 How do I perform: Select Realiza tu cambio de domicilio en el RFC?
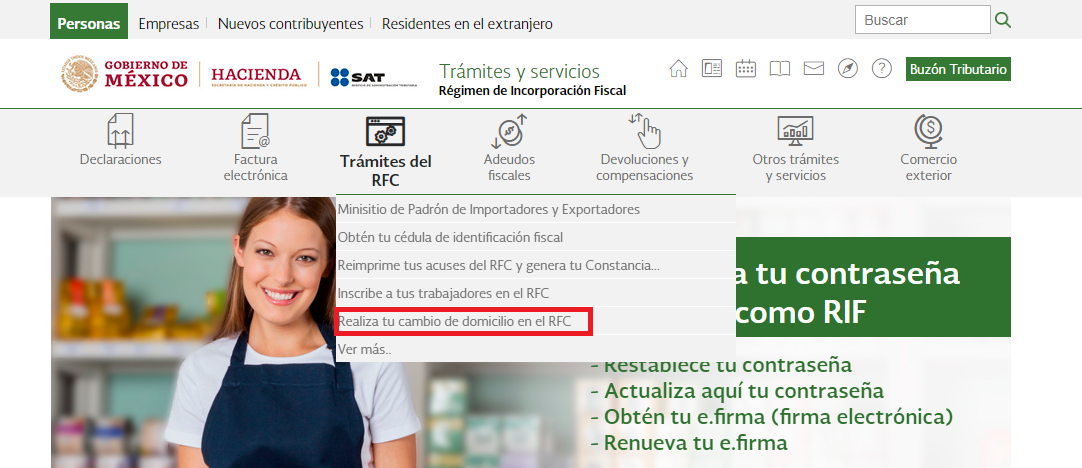pyautogui.click(x=535, y=322)
